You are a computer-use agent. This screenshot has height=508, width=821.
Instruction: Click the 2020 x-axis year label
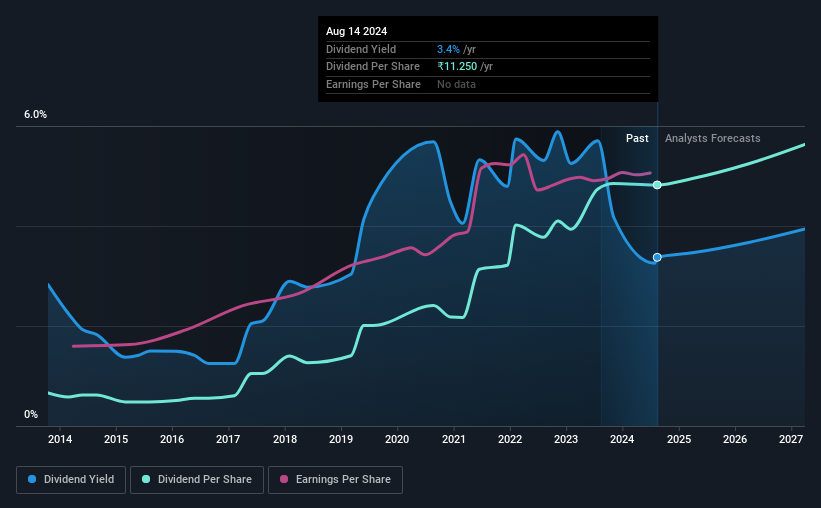(397, 439)
